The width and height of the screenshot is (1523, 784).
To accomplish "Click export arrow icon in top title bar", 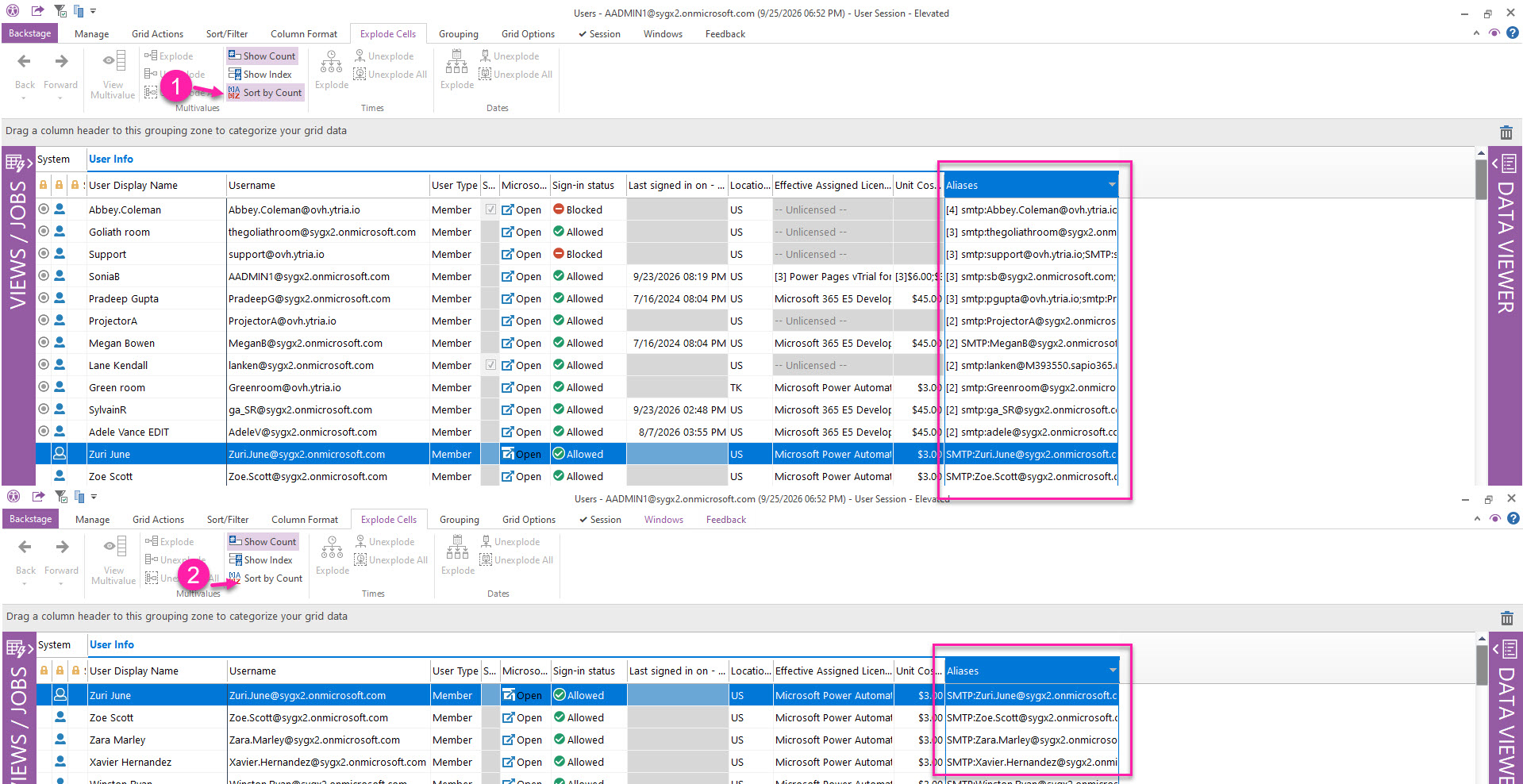I will pyautogui.click(x=37, y=11).
